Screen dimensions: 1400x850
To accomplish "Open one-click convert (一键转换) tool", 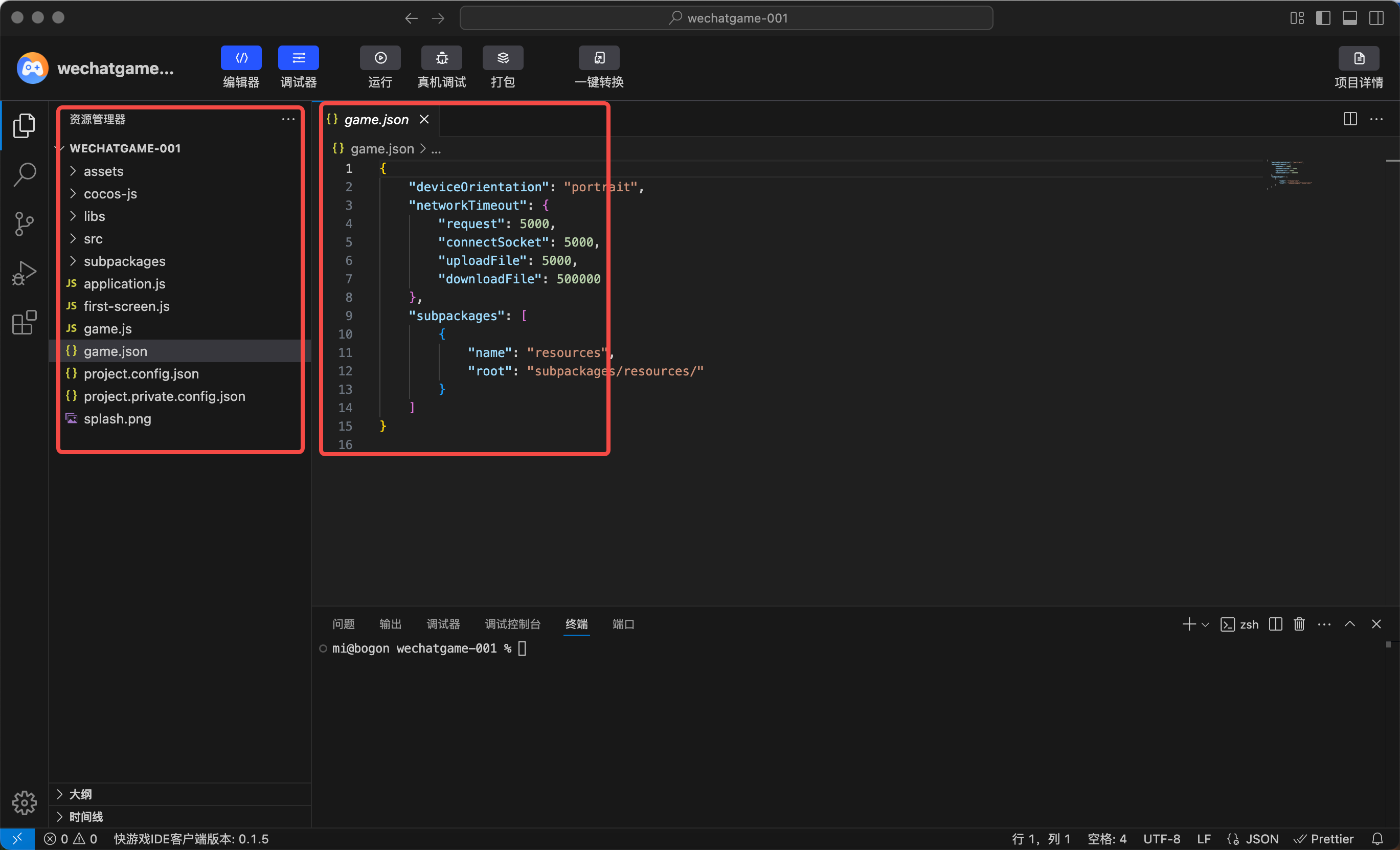I will [598, 58].
